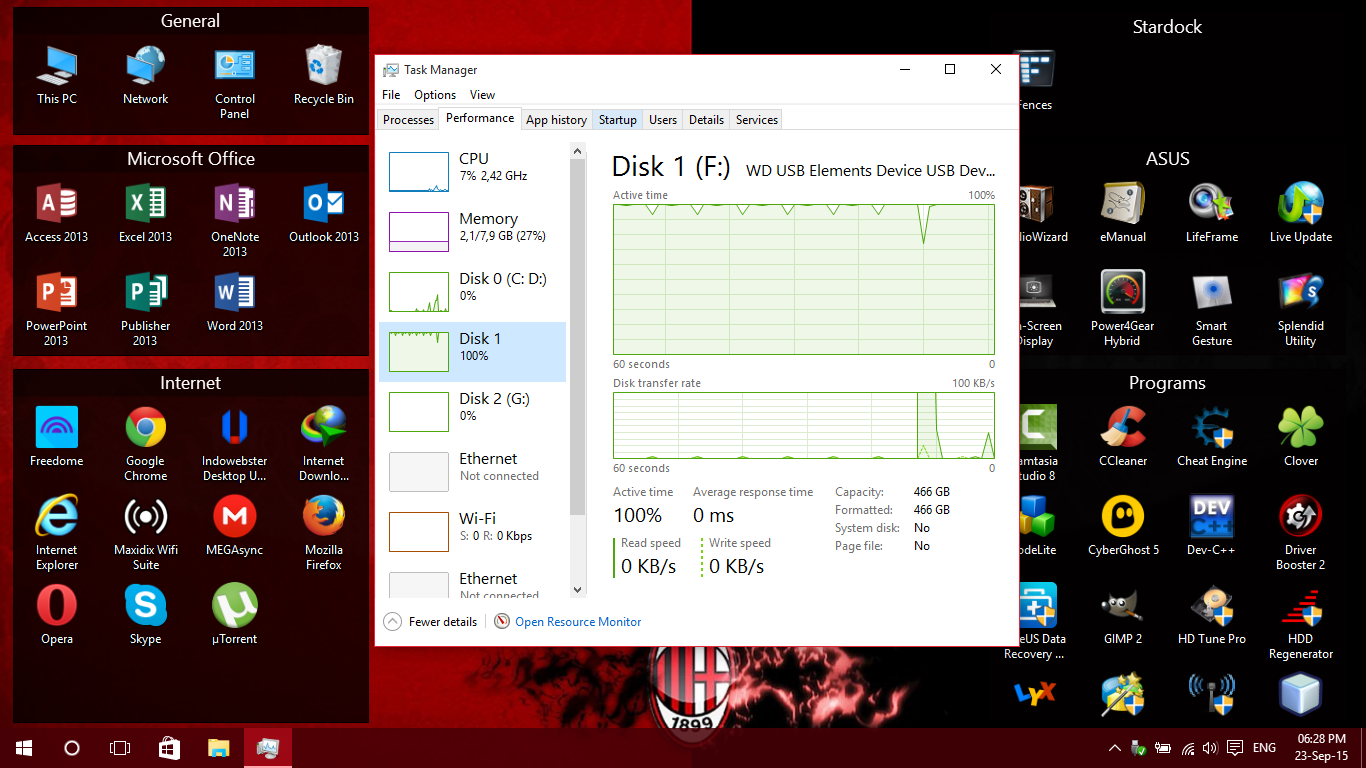
Task: Select the Driver Booster 2 icon
Action: coord(1301,533)
